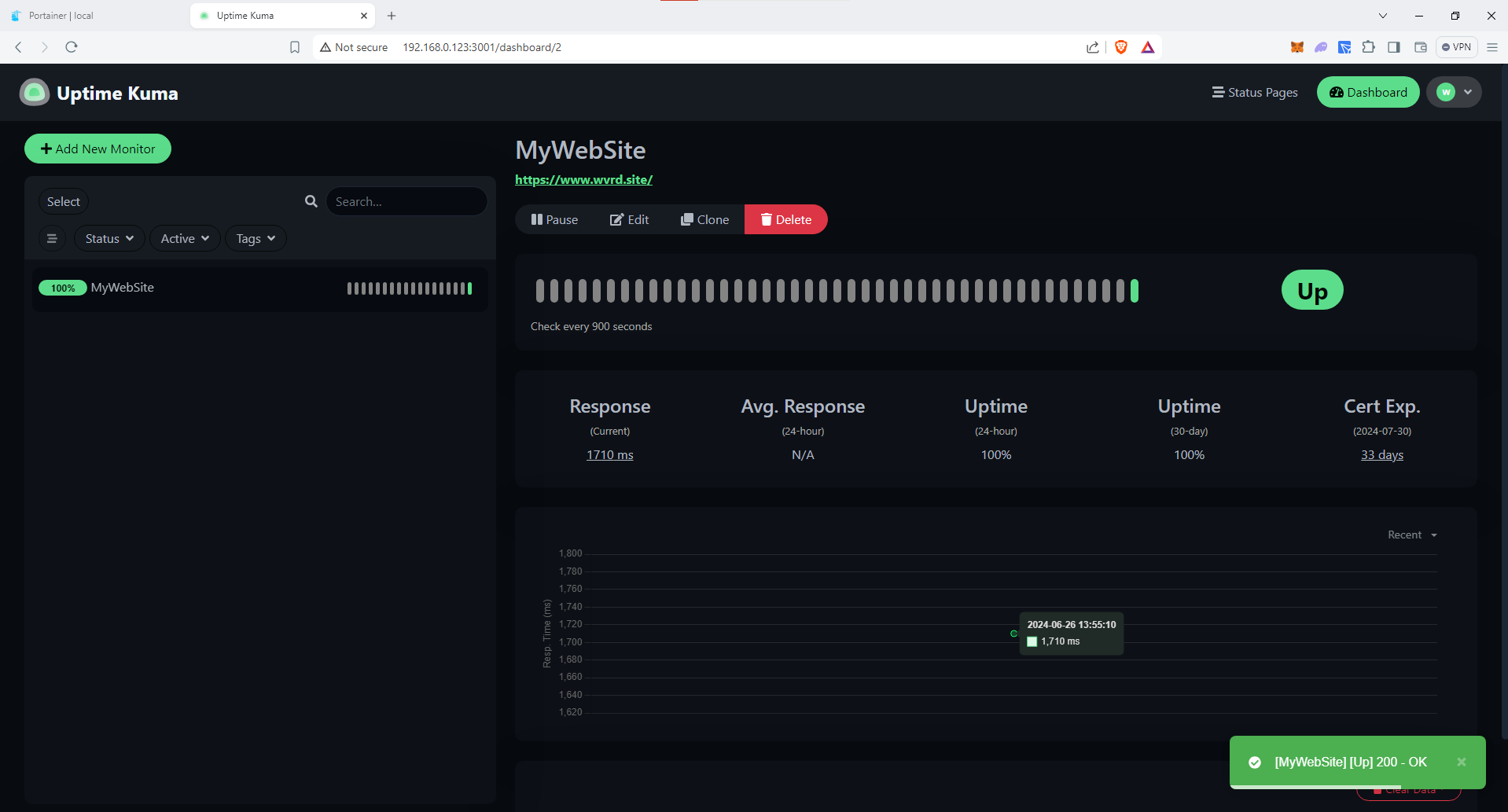Expand the Status filter dropdown

pyautogui.click(x=109, y=238)
